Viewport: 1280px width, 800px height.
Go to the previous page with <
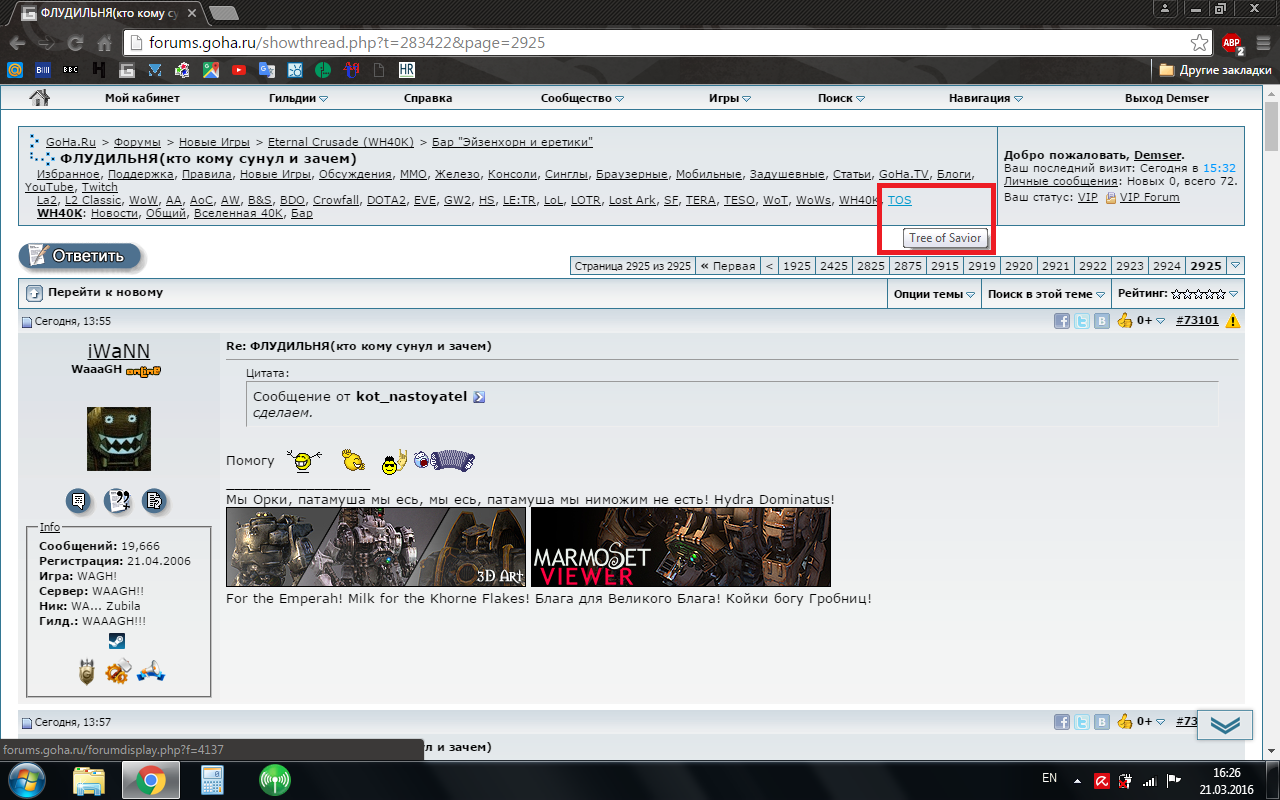tap(769, 266)
